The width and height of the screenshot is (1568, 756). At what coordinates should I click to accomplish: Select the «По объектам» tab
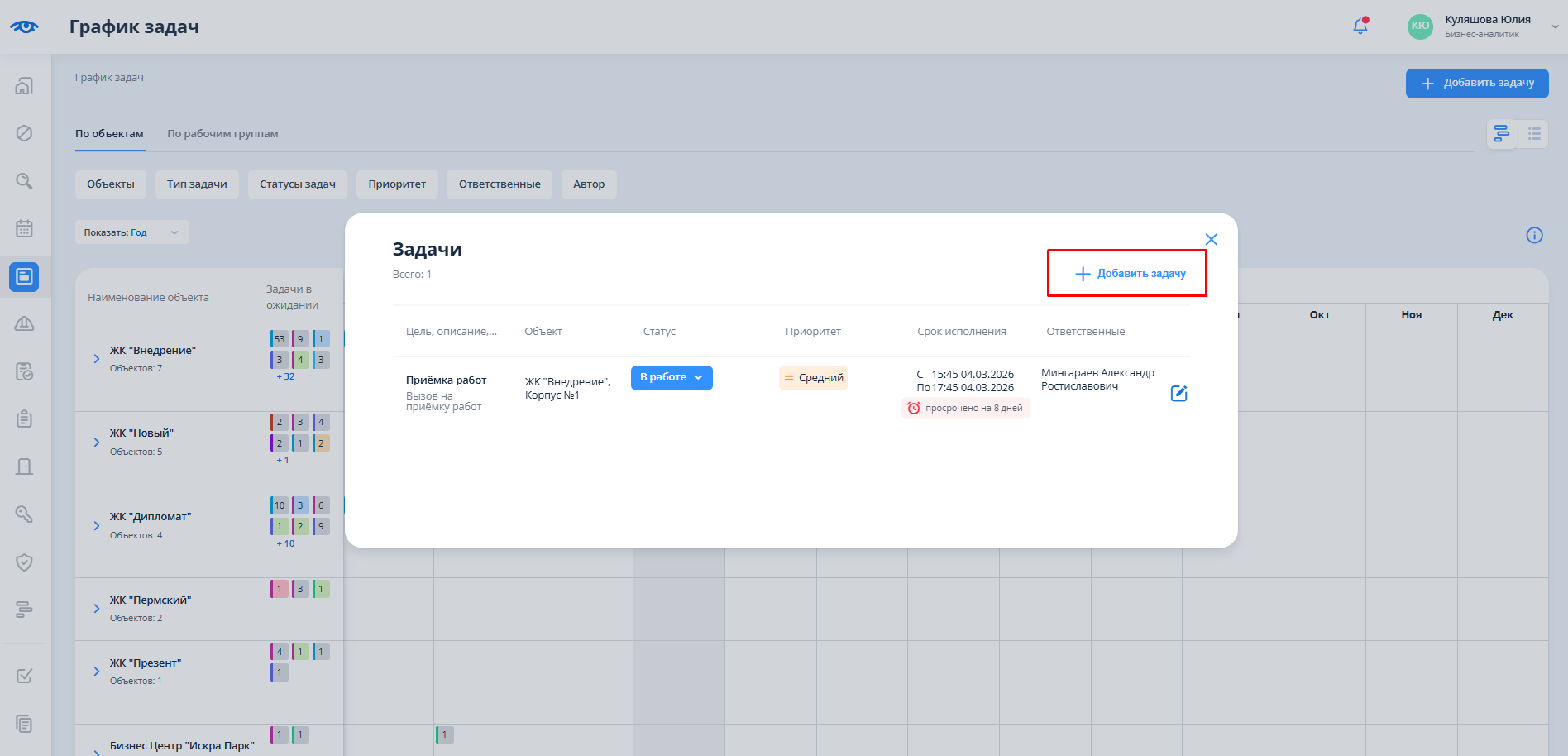point(109,134)
